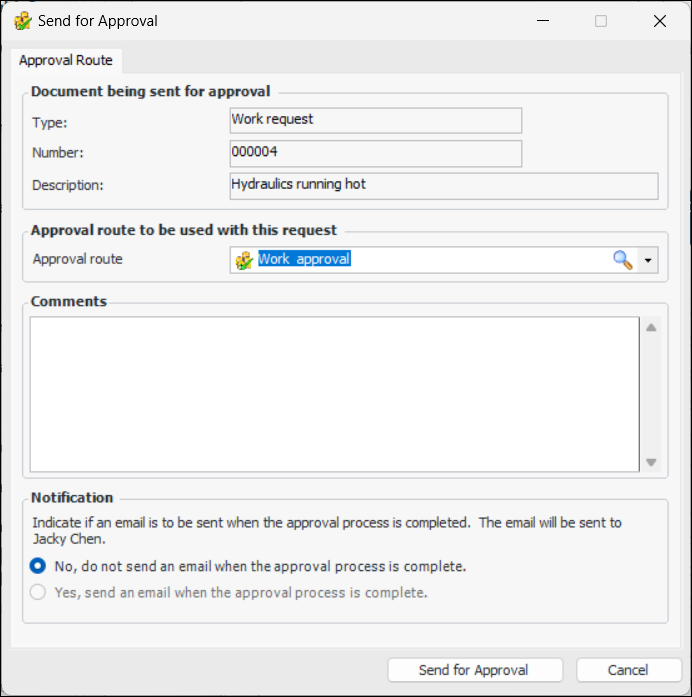
Task: Click the Number field showing 000004
Action: coord(375,153)
